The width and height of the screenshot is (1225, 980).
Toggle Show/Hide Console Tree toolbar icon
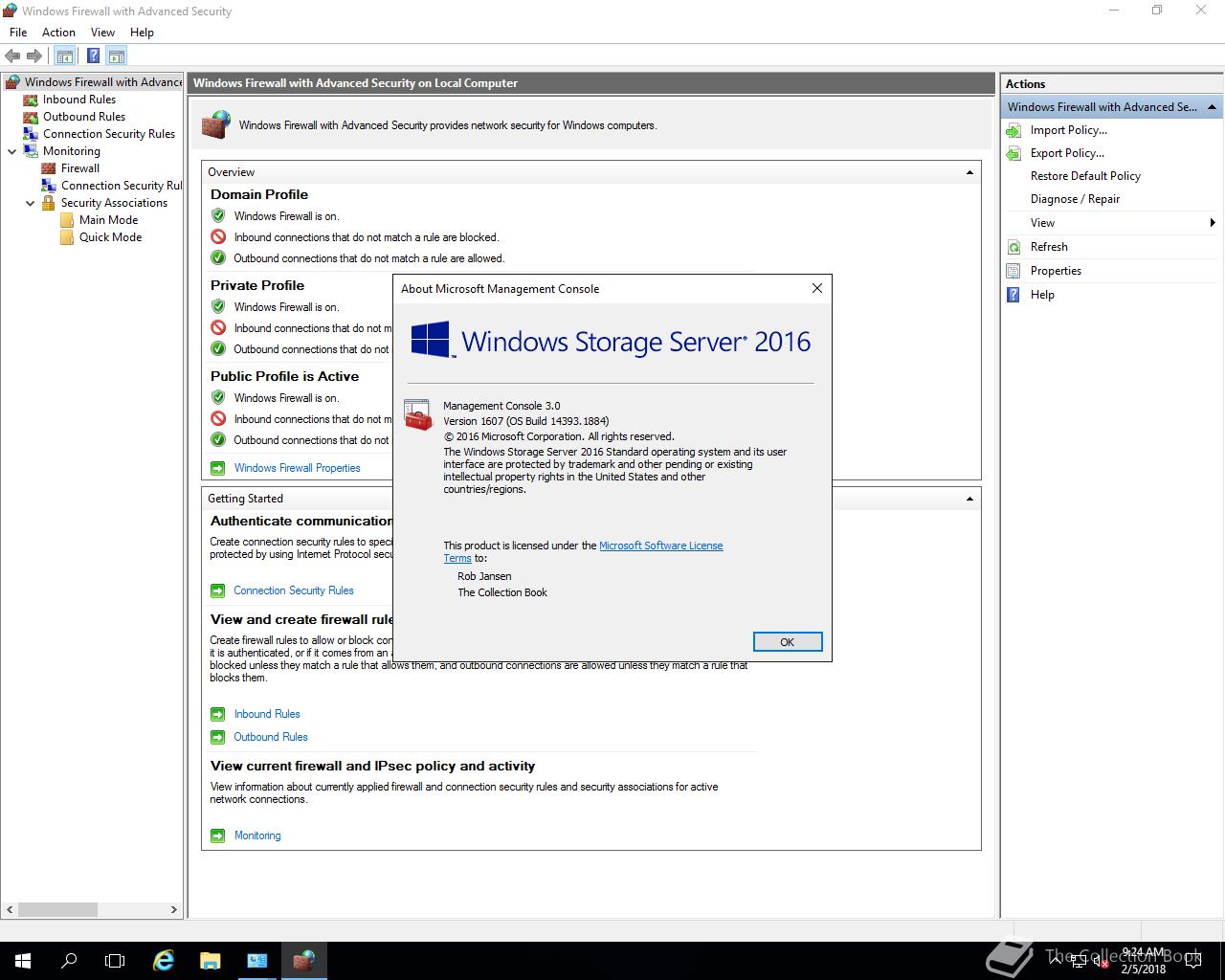tap(64, 56)
